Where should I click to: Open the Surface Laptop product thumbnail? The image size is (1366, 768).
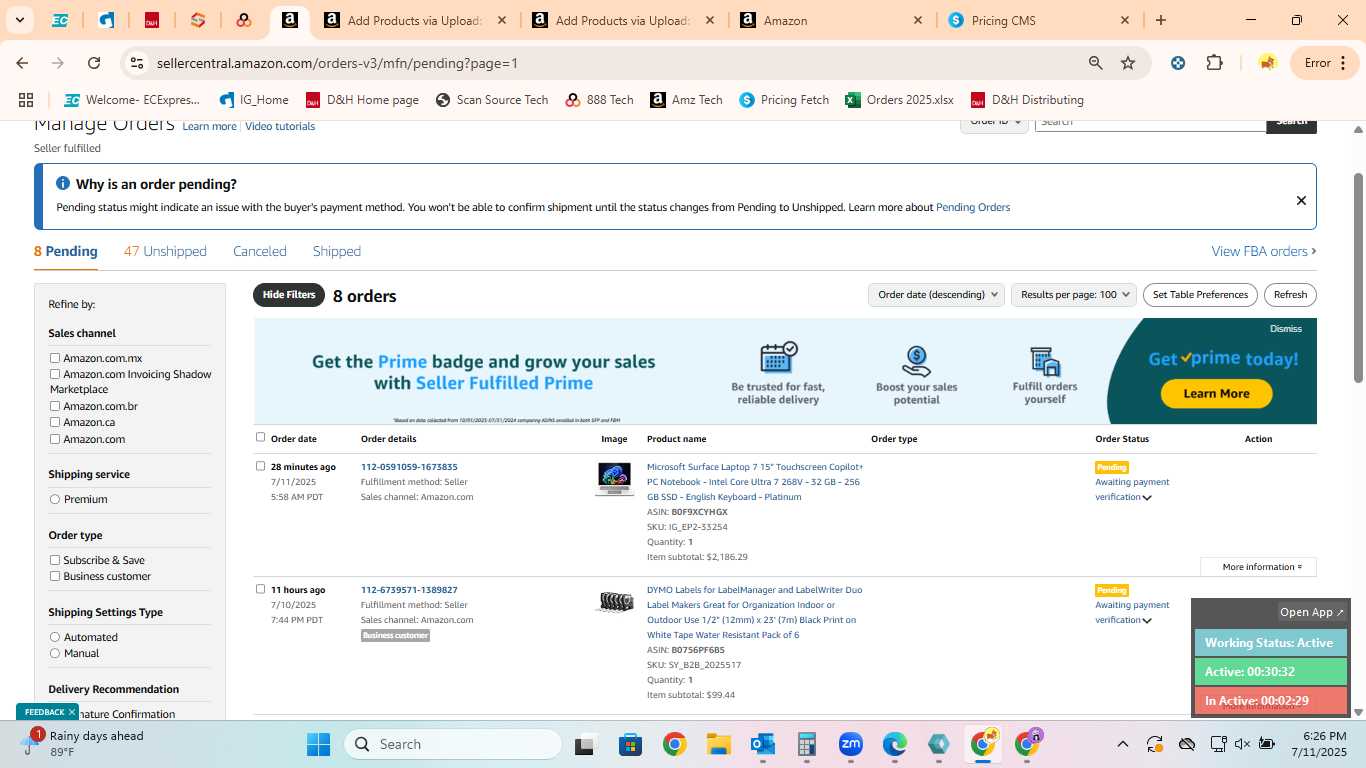pyautogui.click(x=614, y=479)
